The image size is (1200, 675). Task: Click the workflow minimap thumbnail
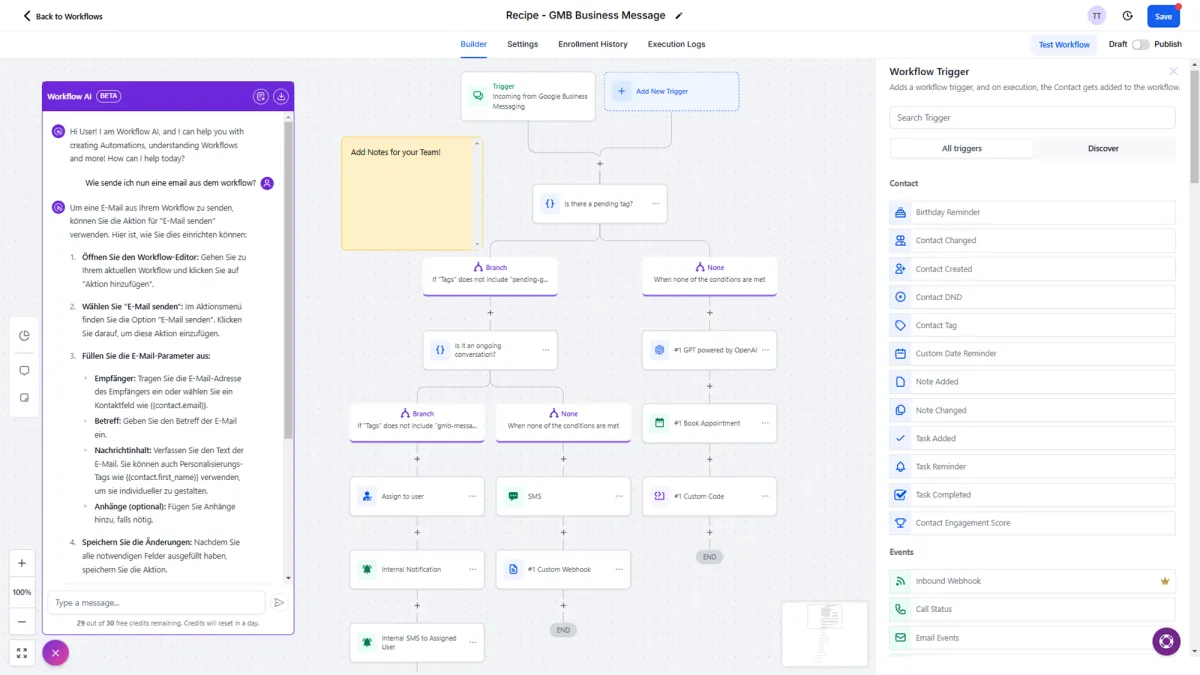pyautogui.click(x=825, y=633)
